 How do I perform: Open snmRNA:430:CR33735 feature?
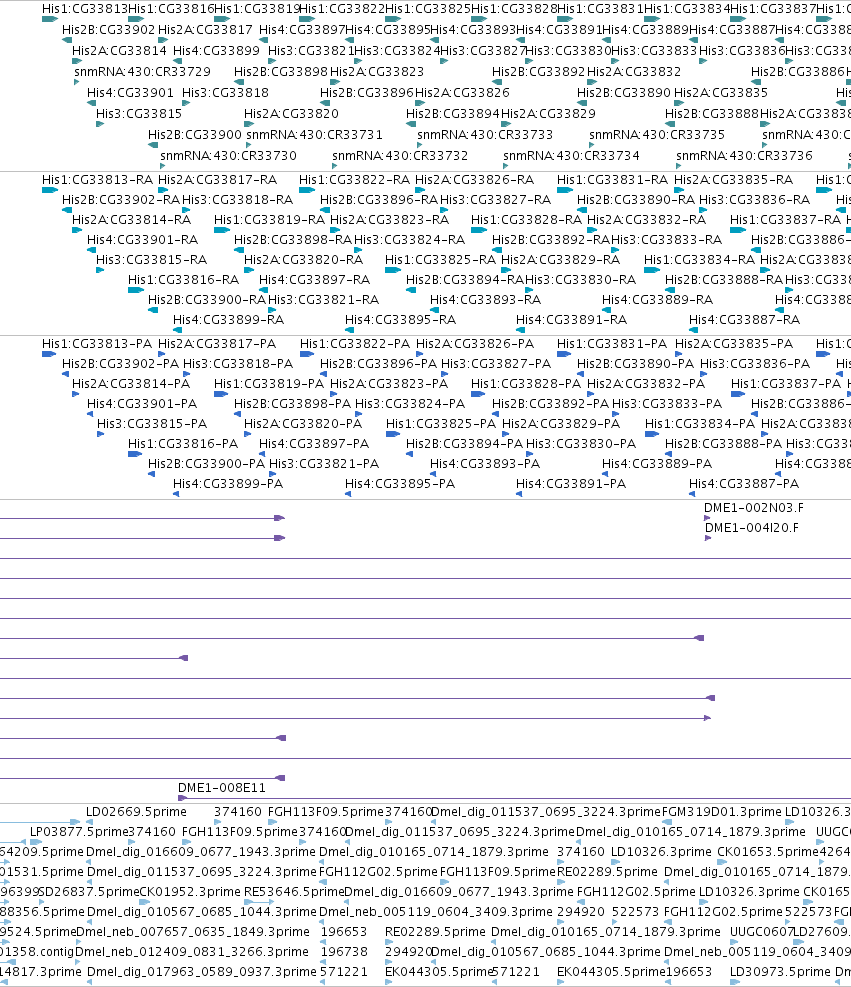tap(657, 134)
